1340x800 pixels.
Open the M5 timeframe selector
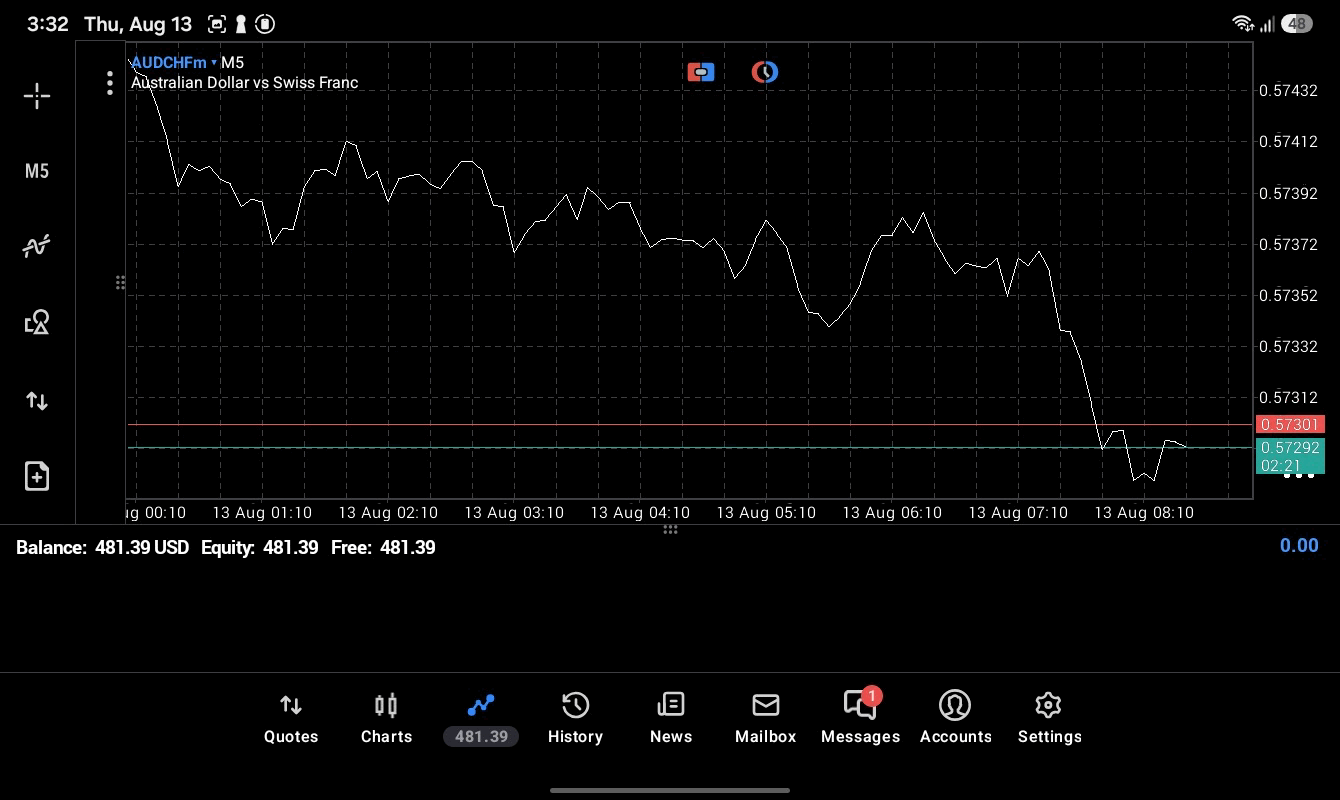tap(37, 171)
